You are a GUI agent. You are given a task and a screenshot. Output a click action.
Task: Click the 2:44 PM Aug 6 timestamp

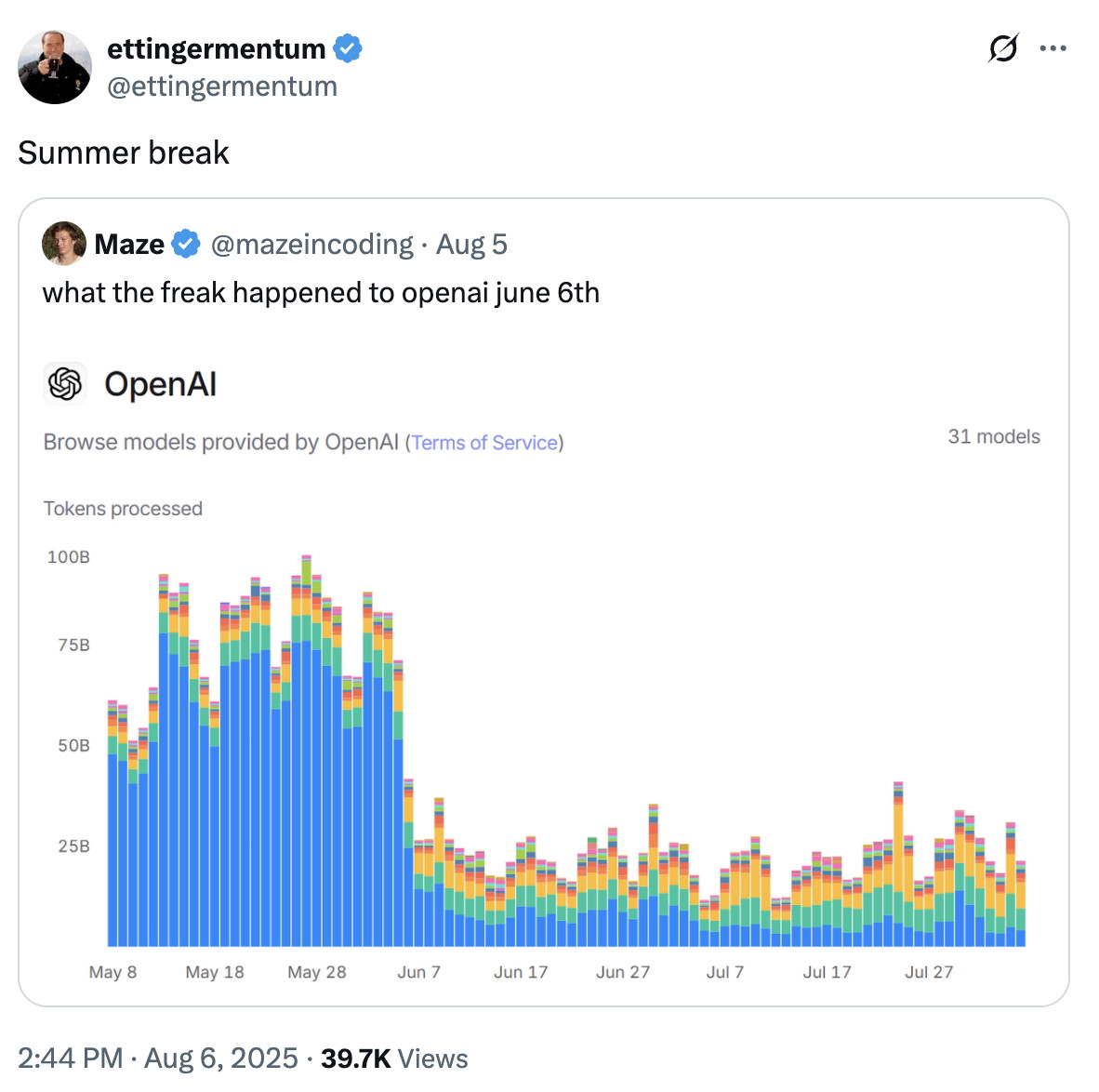pyautogui.click(x=157, y=1059)
